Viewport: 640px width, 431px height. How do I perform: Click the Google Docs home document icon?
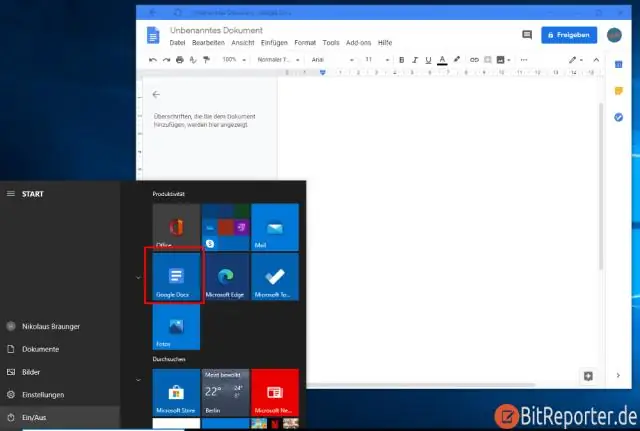(153, 35)
